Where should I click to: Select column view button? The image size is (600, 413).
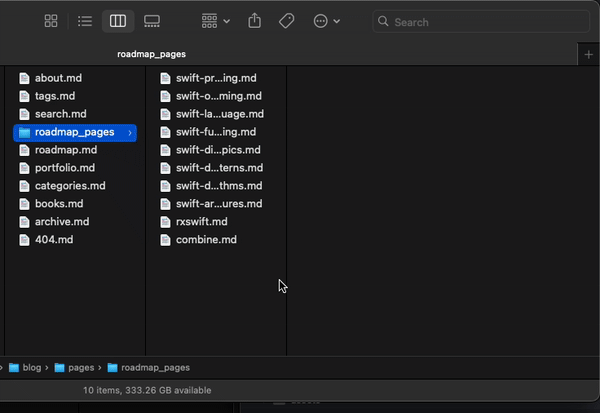(118, 21)
